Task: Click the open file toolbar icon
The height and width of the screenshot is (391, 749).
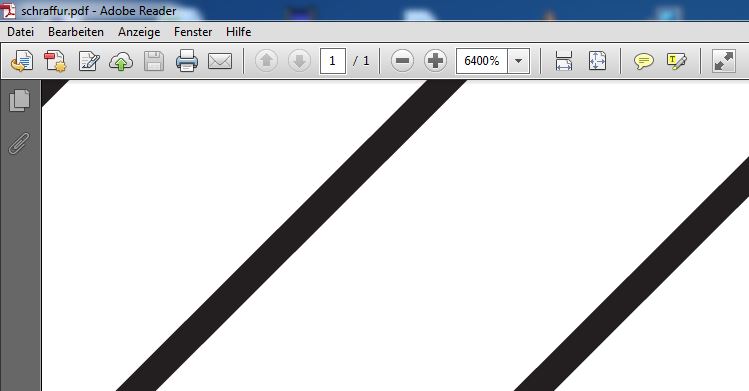Action: [x=22, y=61]
